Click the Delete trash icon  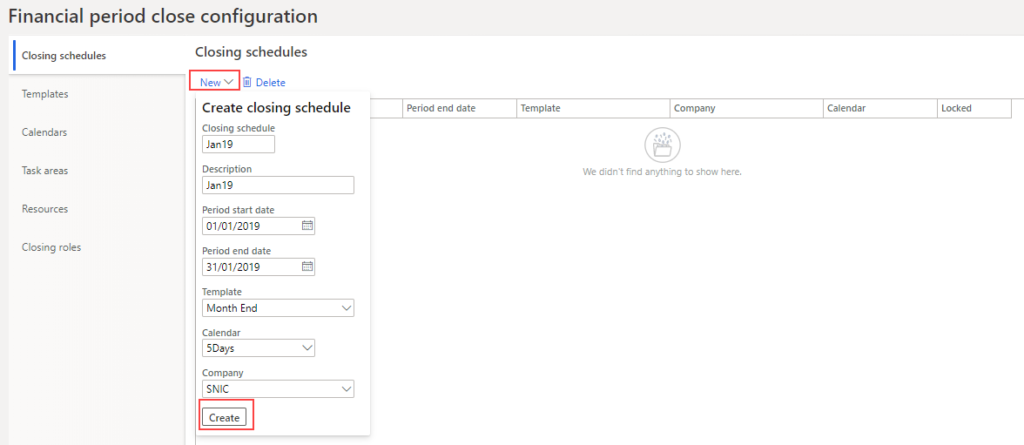pyautogui.click(x=247, y=82)
